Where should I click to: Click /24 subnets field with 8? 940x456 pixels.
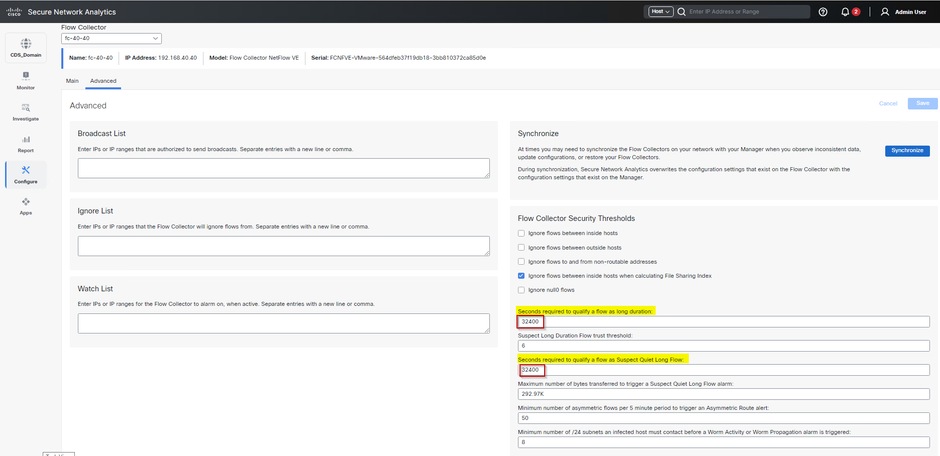point(724,442)
